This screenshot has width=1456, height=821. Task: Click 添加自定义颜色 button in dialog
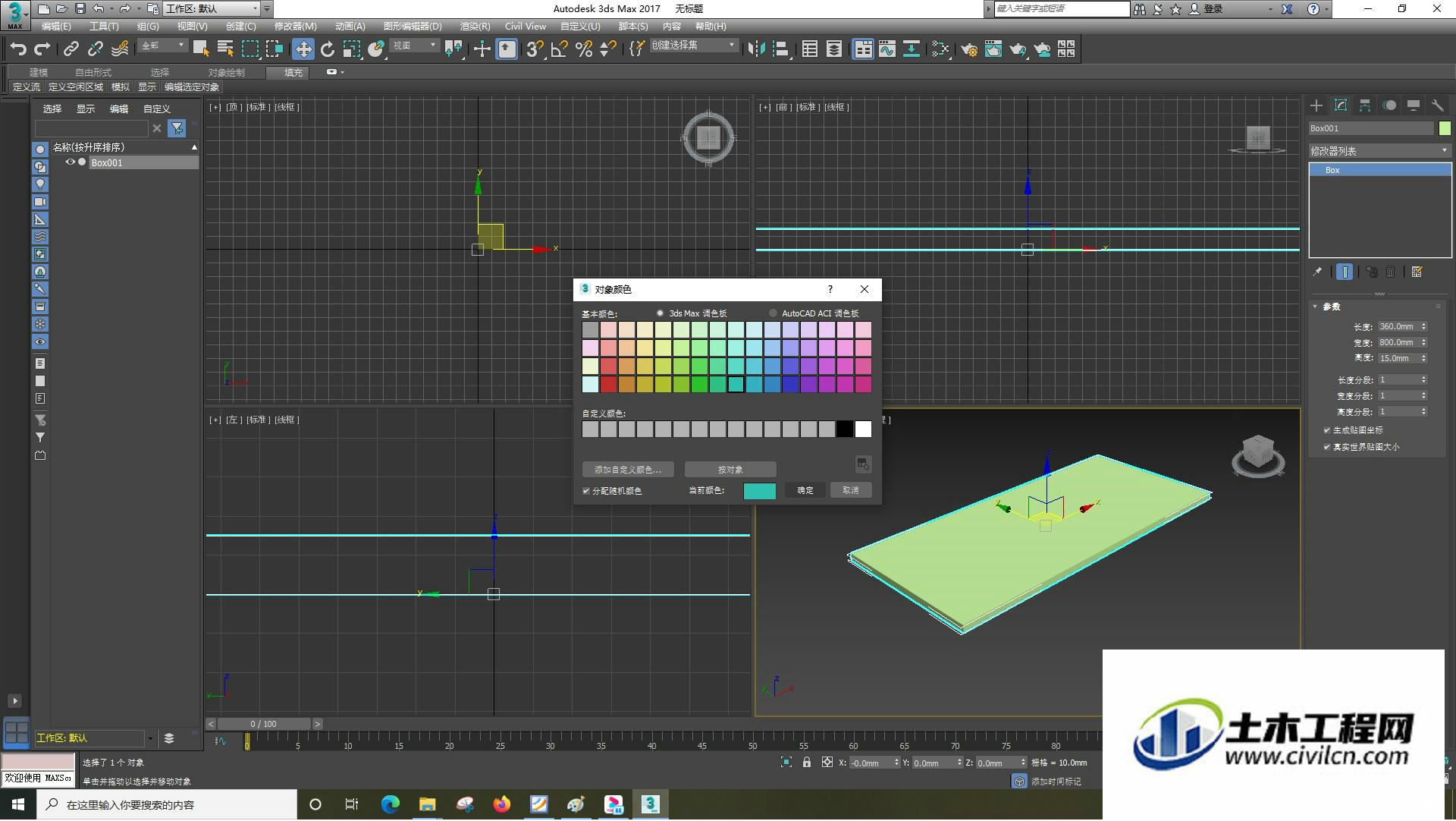[628, 470]
